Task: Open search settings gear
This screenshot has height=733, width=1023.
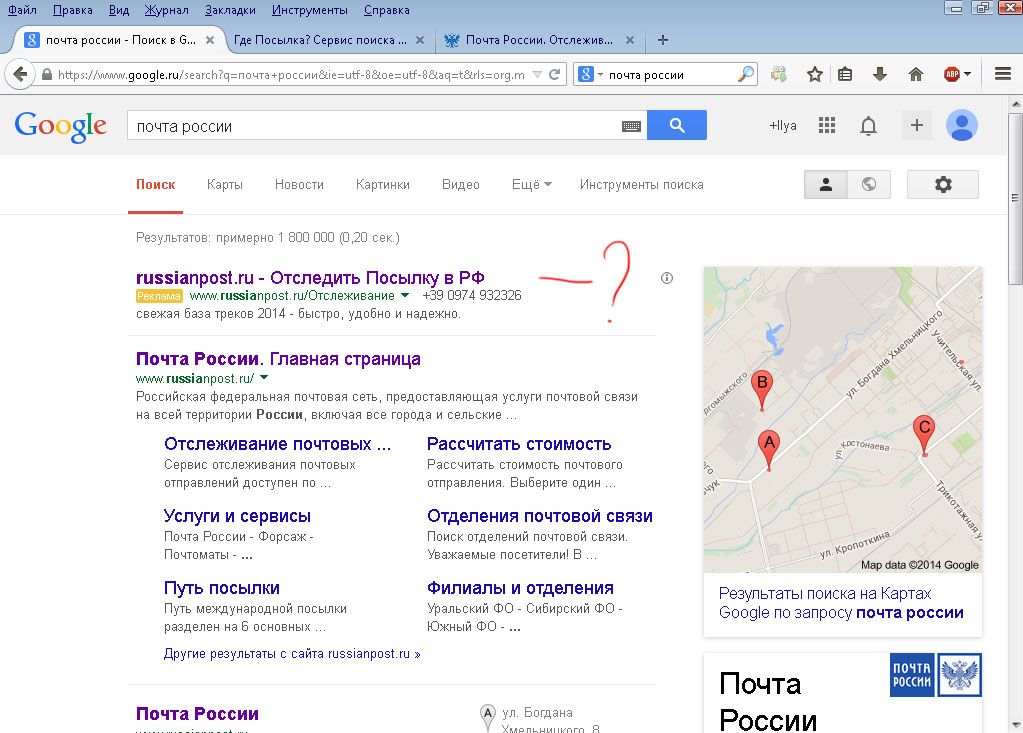Action: pos(943,185)
